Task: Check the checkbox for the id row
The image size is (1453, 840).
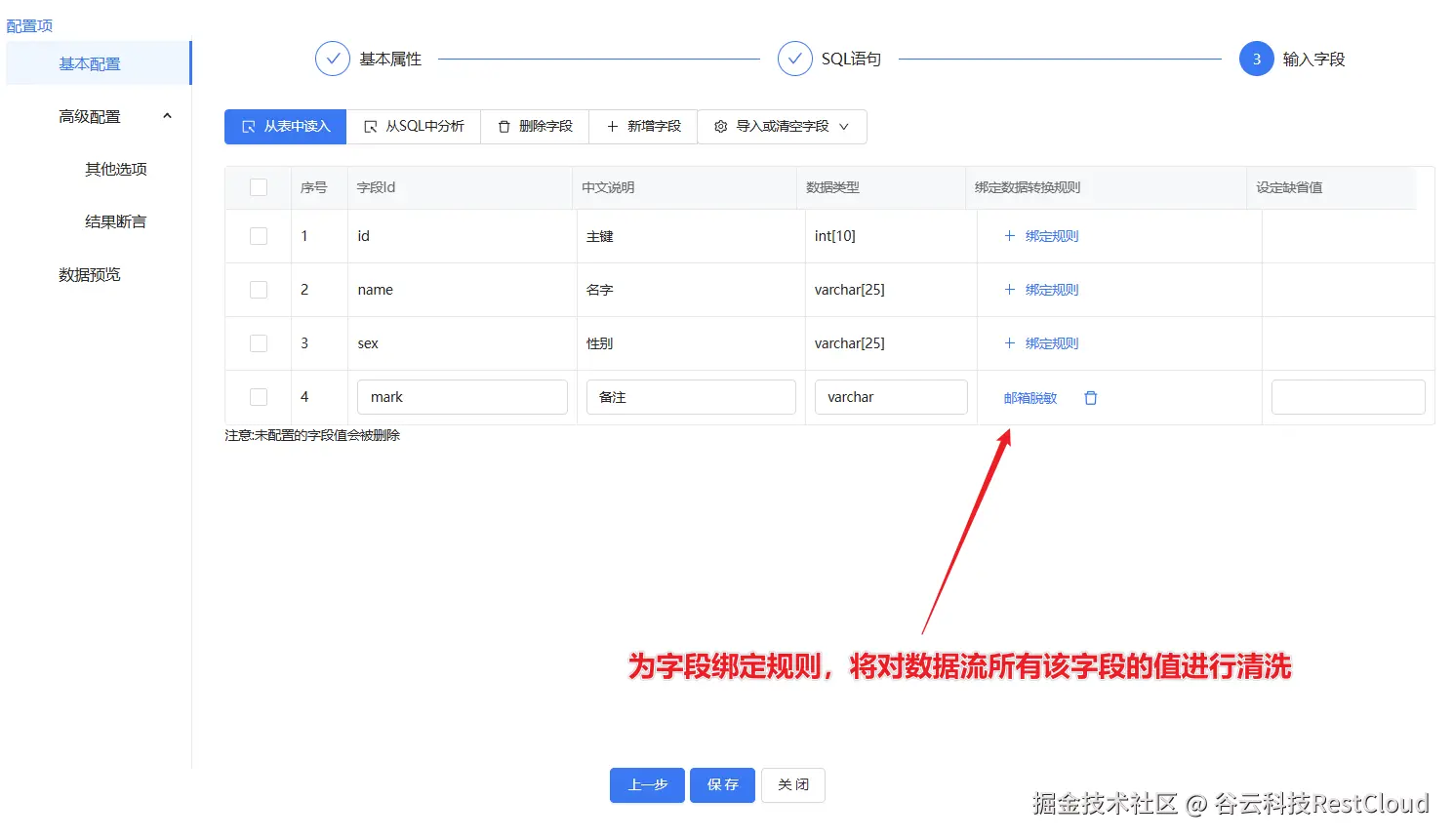Action: tap(258, 235)
